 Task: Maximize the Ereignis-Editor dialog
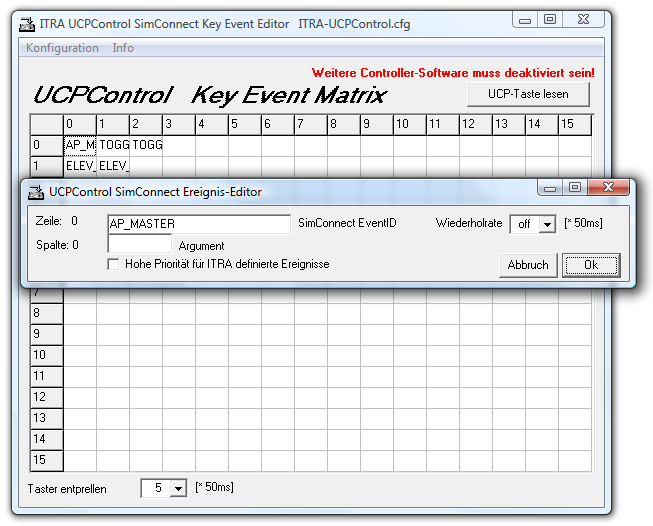(574, 187)
